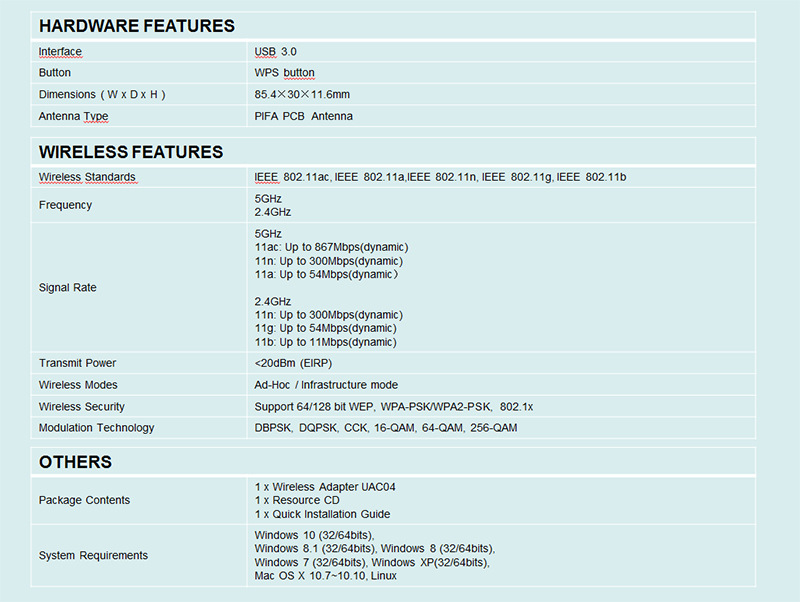800x602 pixels.
Task: Click the OTHERS section heading
Action: click(x=75, y=462)
